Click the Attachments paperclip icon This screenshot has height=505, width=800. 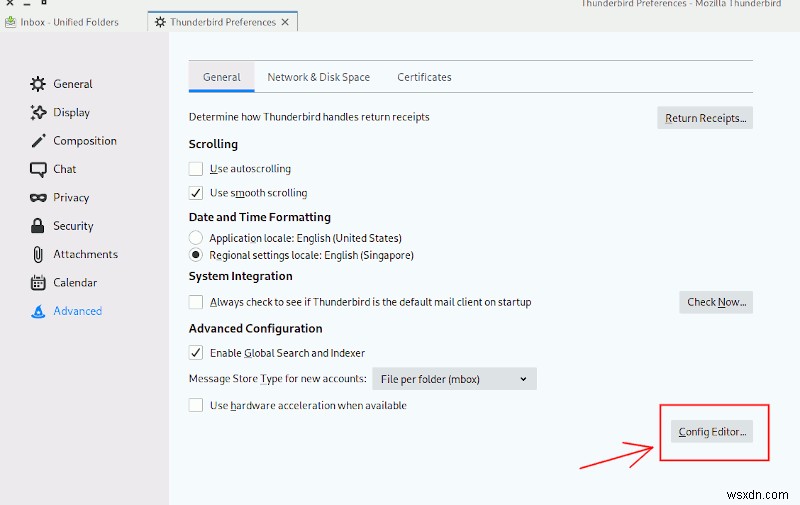pos(38,254)
